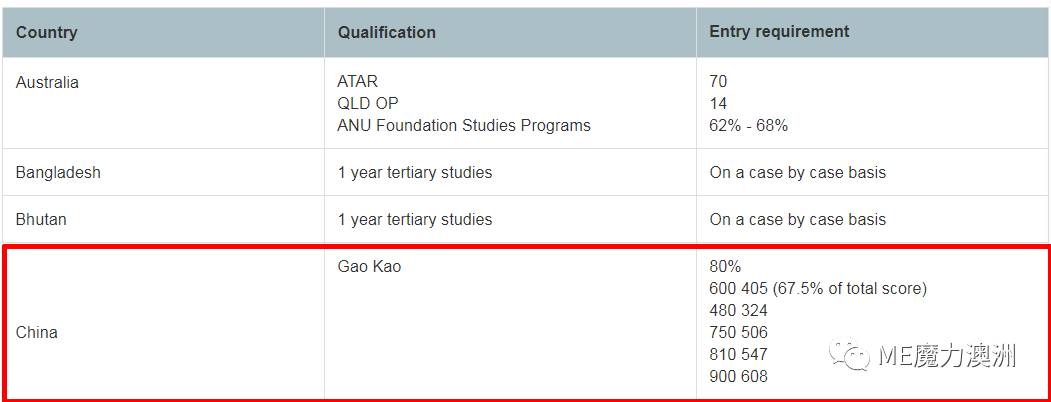The image size is (1051, 402).
Task: Click the Qualification column header
Action: (x=386, y=32)
